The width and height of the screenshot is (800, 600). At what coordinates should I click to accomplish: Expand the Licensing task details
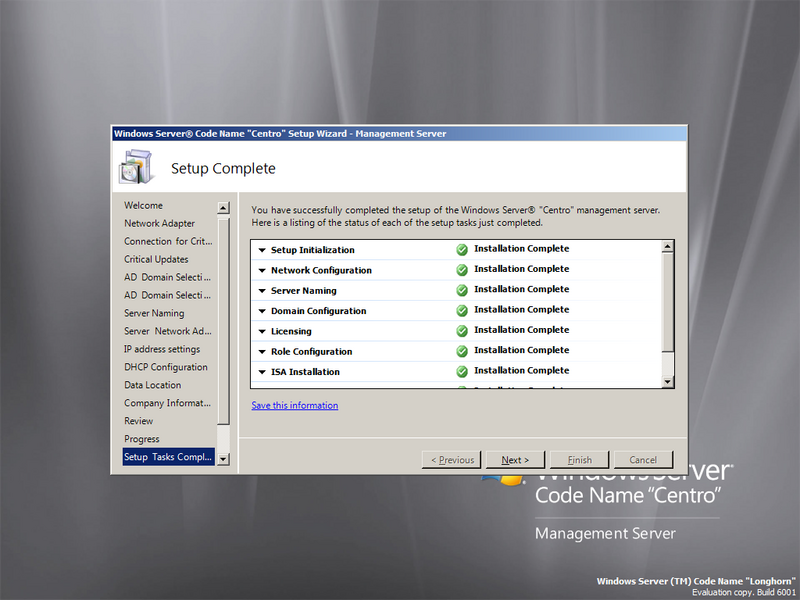(262, 330)
